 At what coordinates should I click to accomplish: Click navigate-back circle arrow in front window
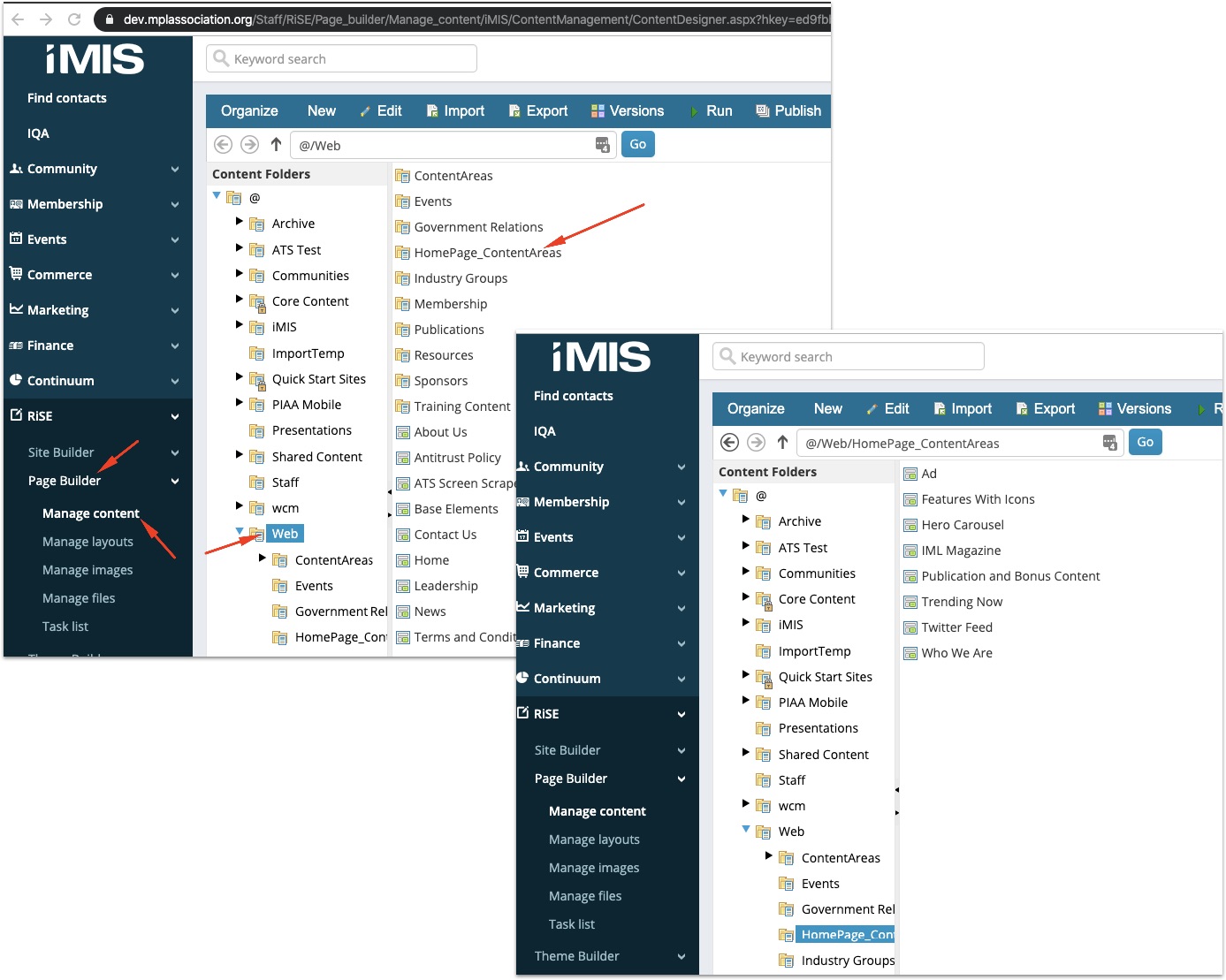tap(730, 442)
